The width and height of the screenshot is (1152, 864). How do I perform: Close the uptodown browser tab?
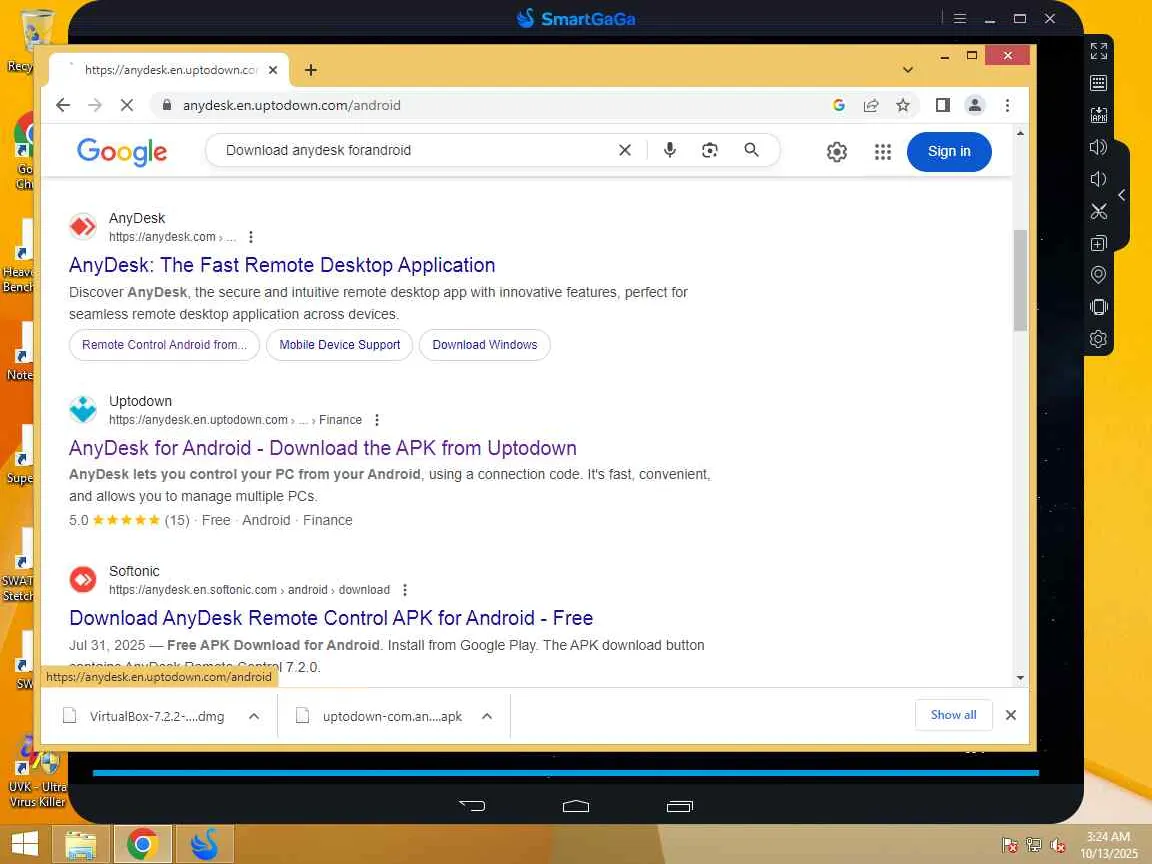point(273,70)
